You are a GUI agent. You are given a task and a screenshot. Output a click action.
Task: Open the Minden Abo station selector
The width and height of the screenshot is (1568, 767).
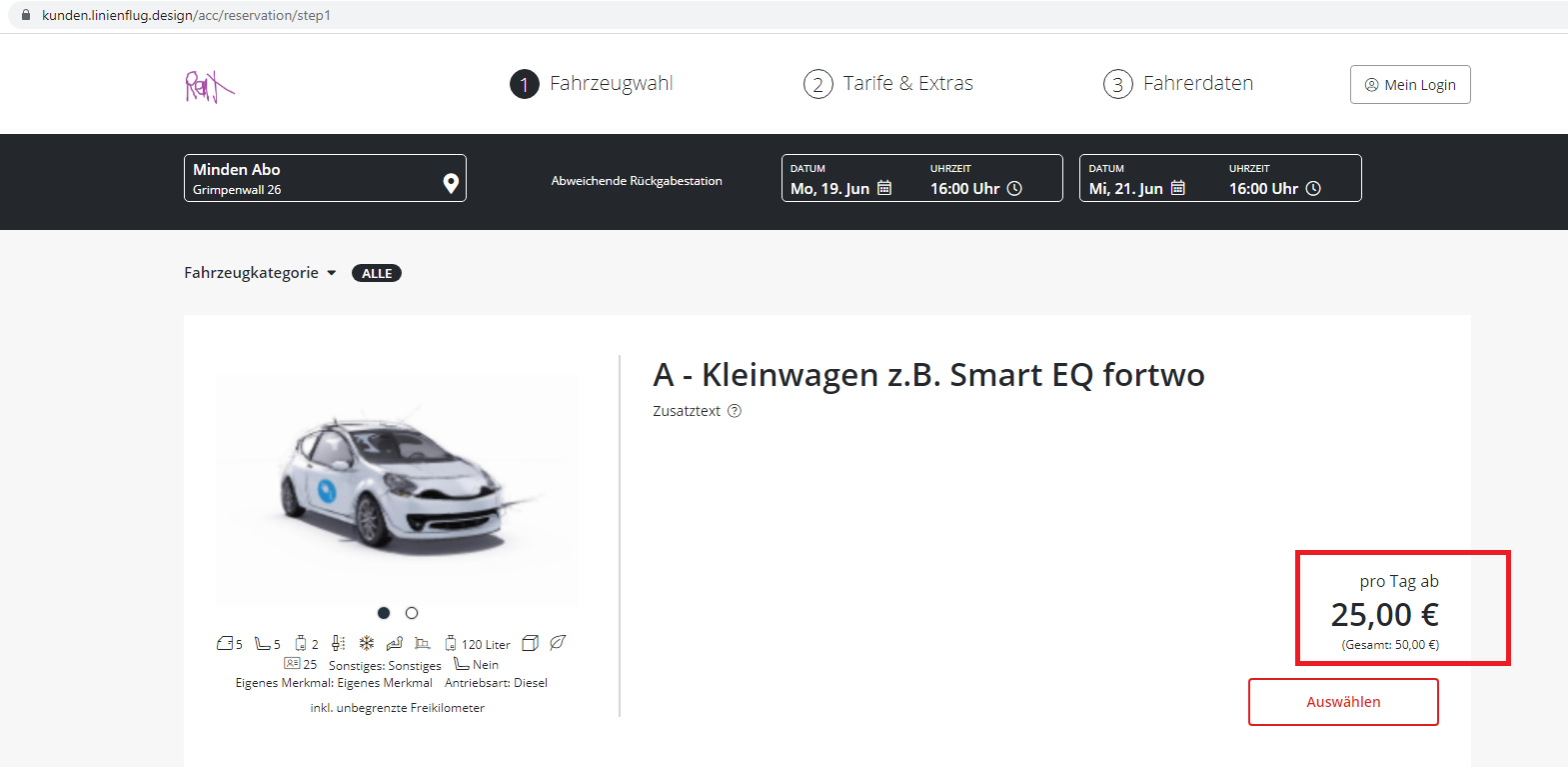pos(310,178)
